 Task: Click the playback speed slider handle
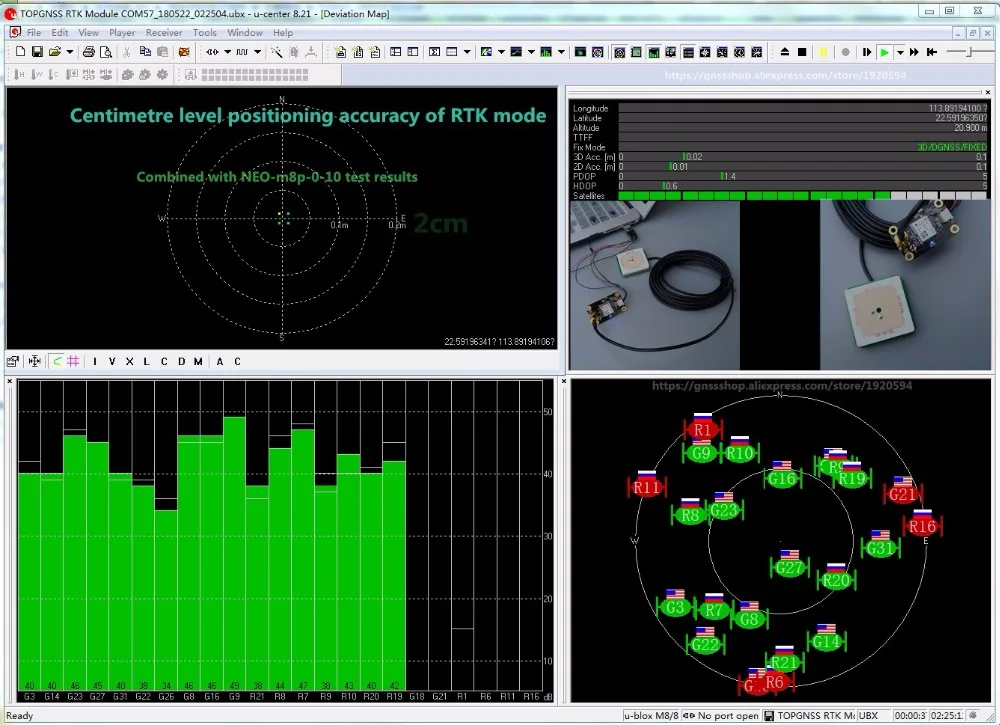(970, 52)
